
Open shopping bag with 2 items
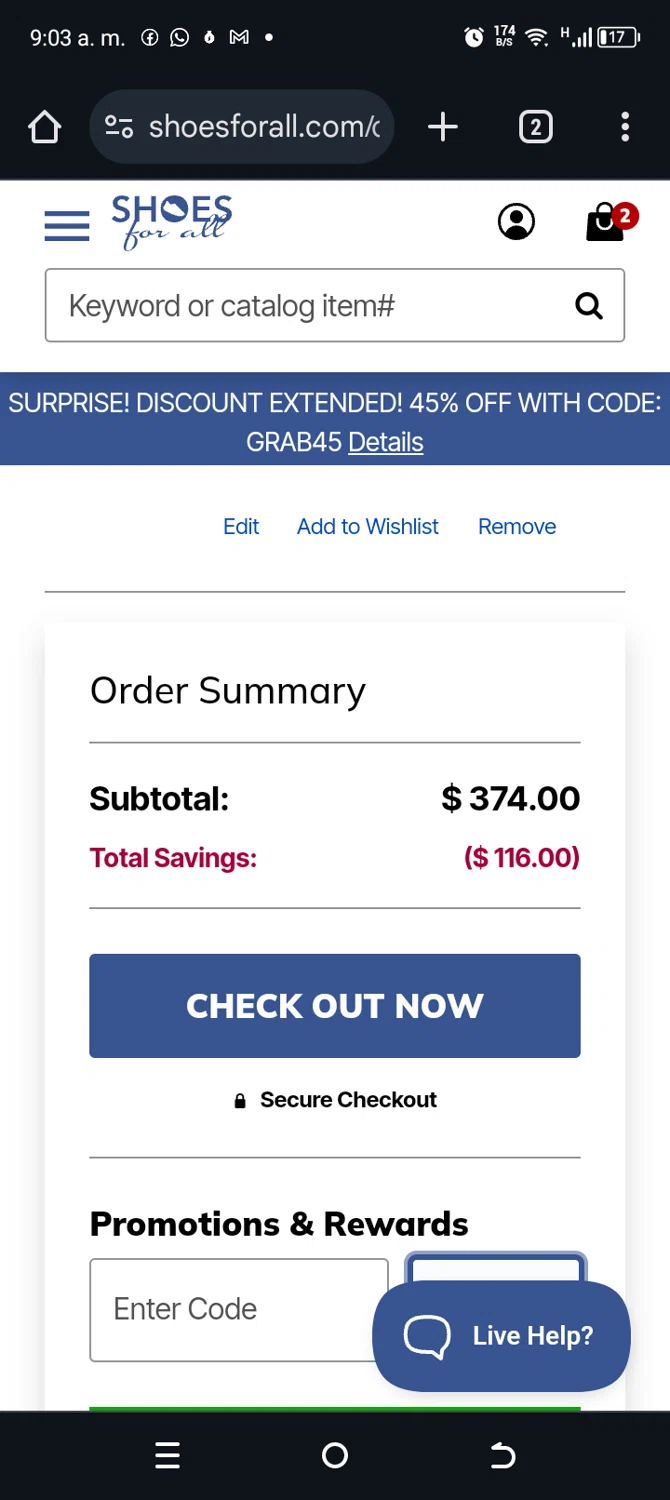(610, 222)
